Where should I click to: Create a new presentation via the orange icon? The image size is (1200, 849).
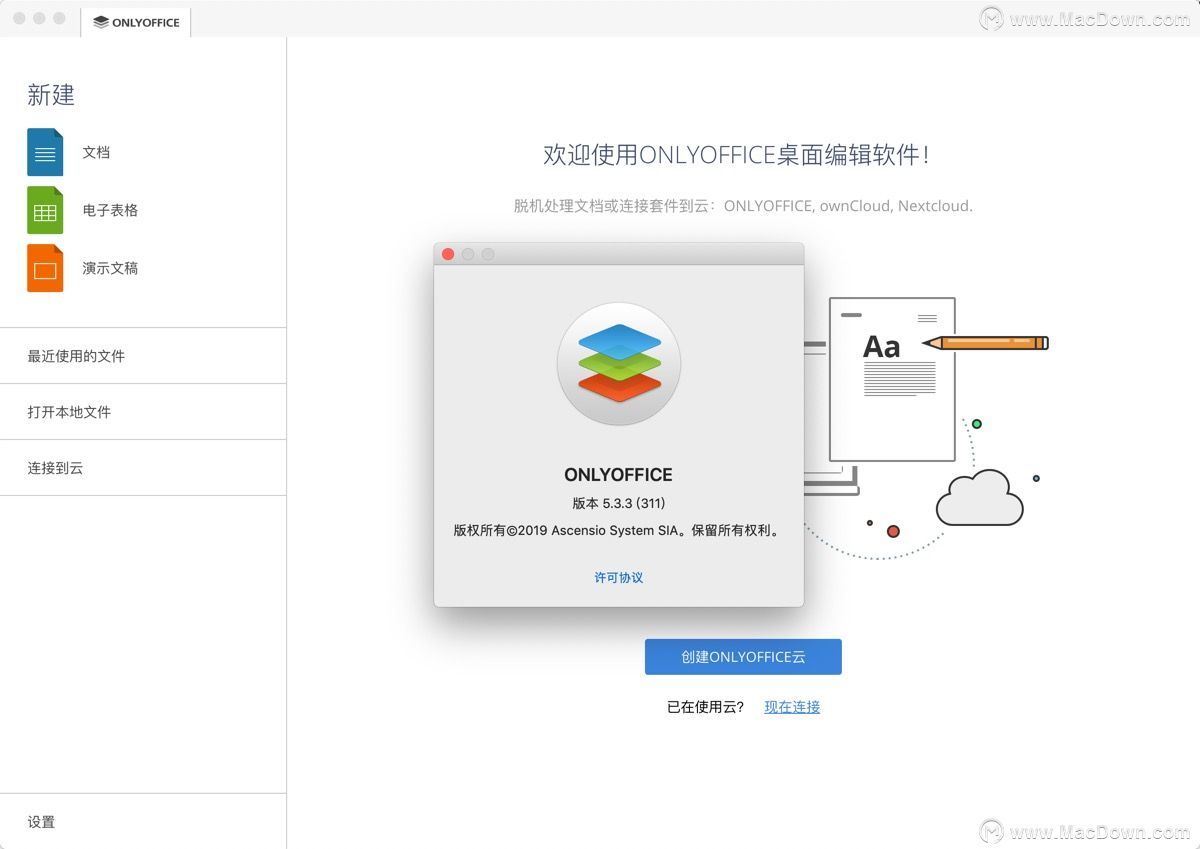tap(45, 269)
